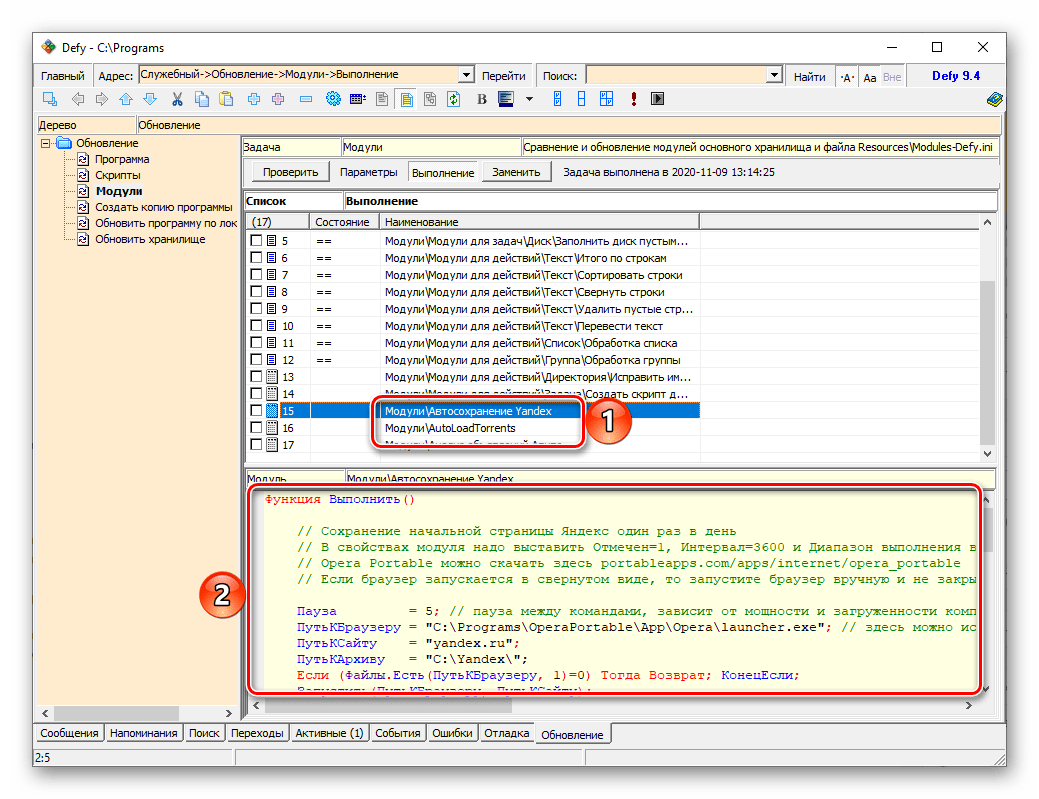Click the left back arrow icon
The image size is (1039, 799).
[x=77, y=99]
